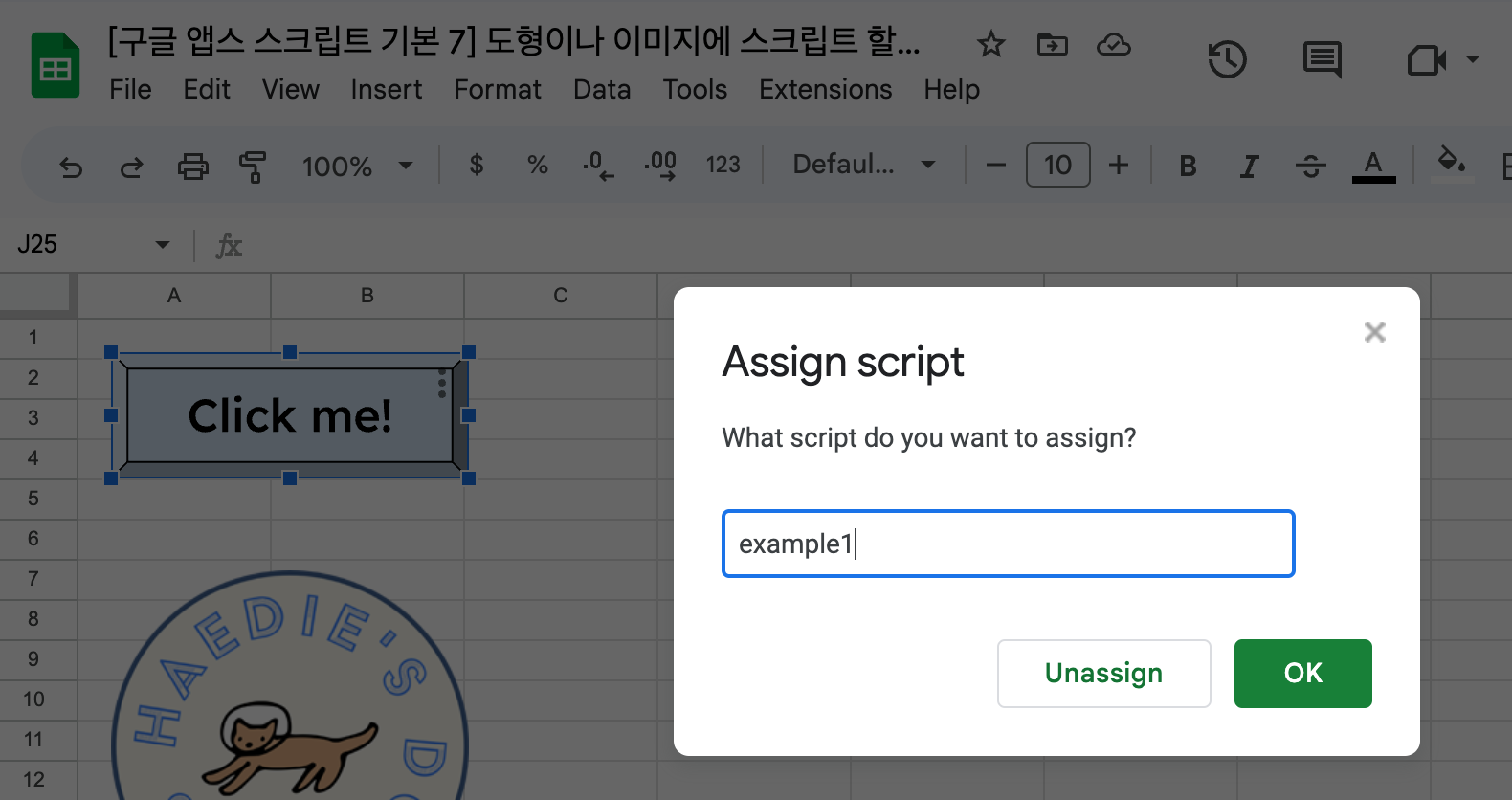Toggle bold formatting
1512x800 pixels.
coord(1188,167)
